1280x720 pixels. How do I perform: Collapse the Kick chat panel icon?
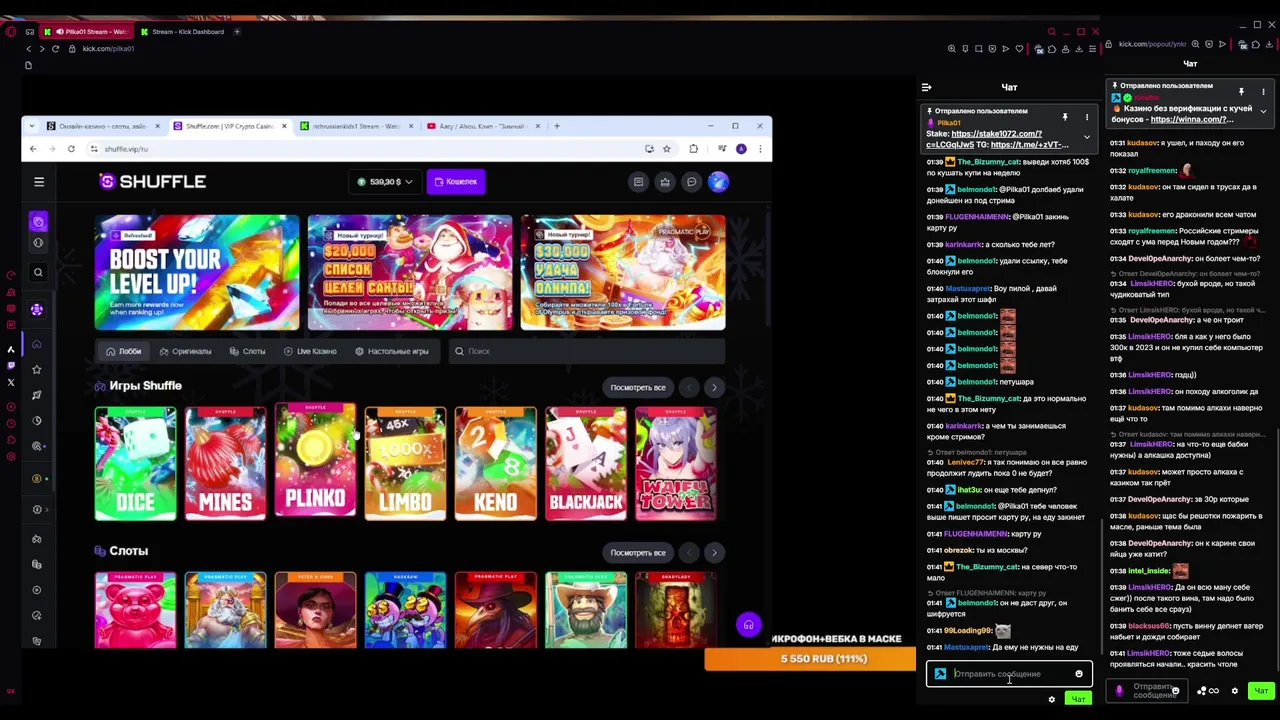pos(926,88)
